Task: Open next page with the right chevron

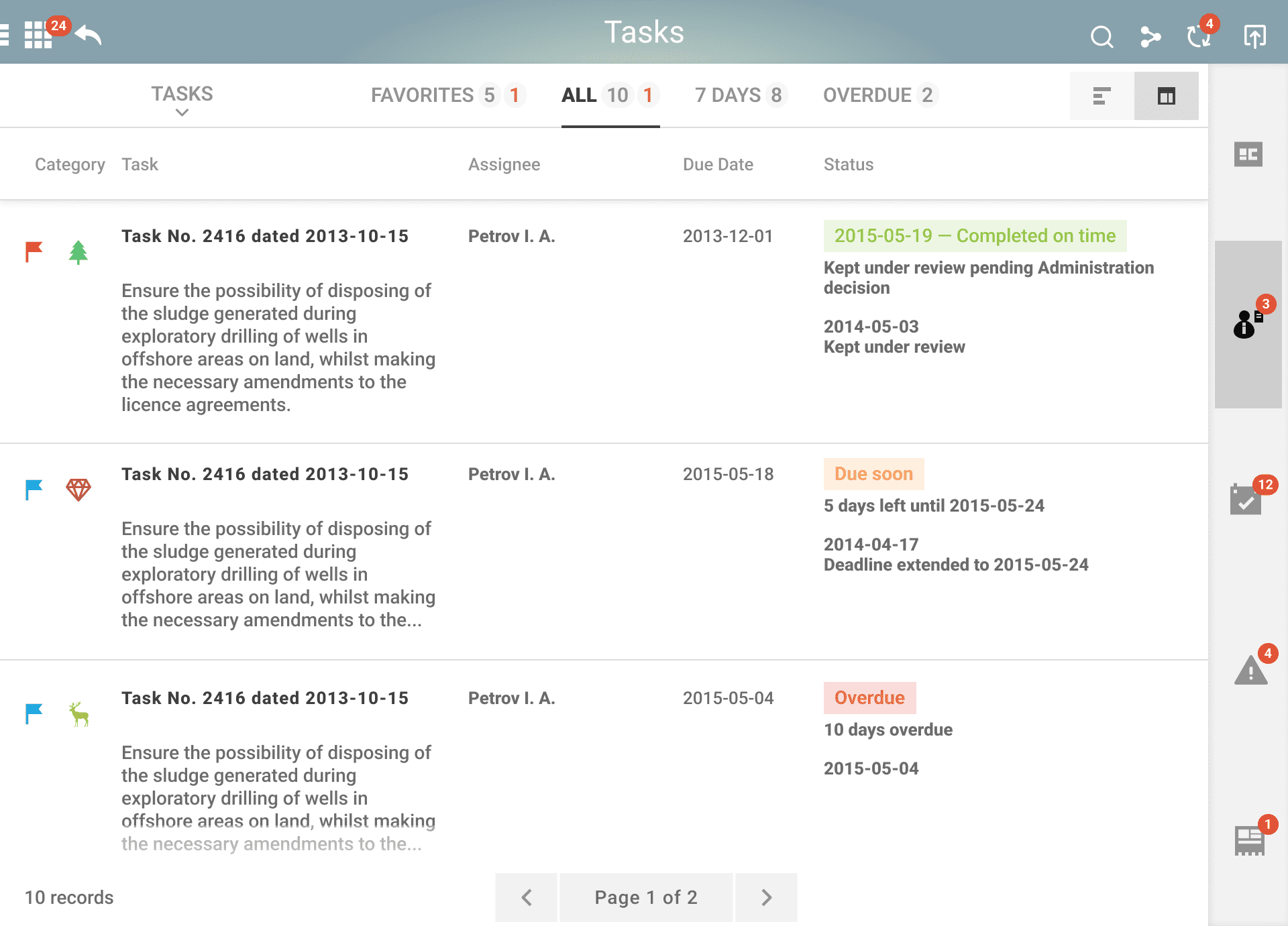Action: [765, 896]
